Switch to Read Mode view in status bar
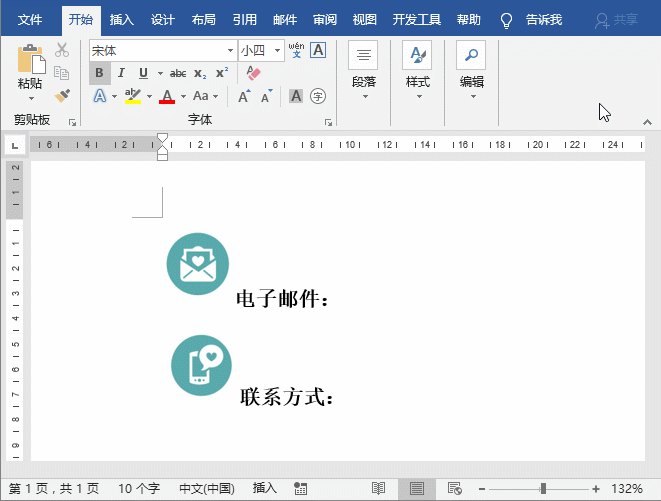Image resolution: width=661 pixels, height=501 pixels. (379, 488)
